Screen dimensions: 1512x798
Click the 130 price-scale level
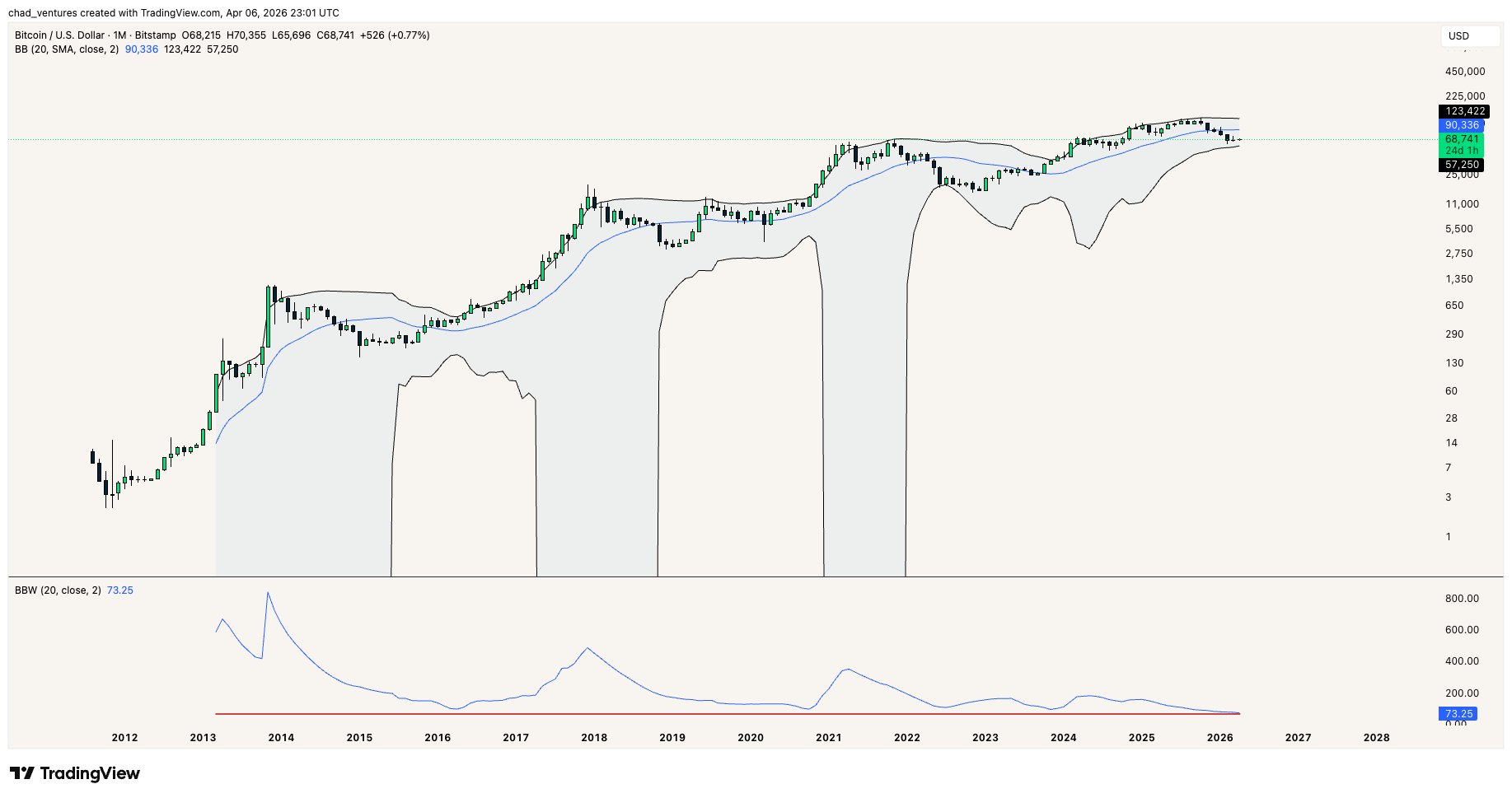[x=1454, y=363]
